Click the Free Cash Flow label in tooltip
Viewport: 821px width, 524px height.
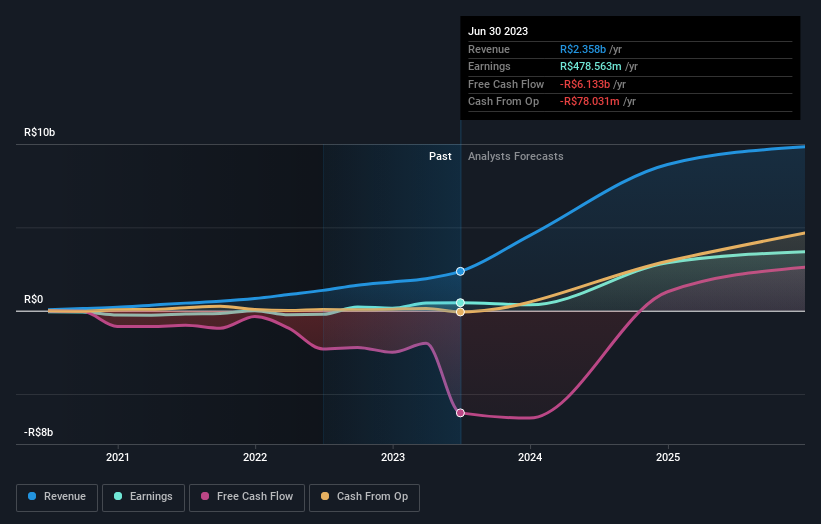pos(506,84)
